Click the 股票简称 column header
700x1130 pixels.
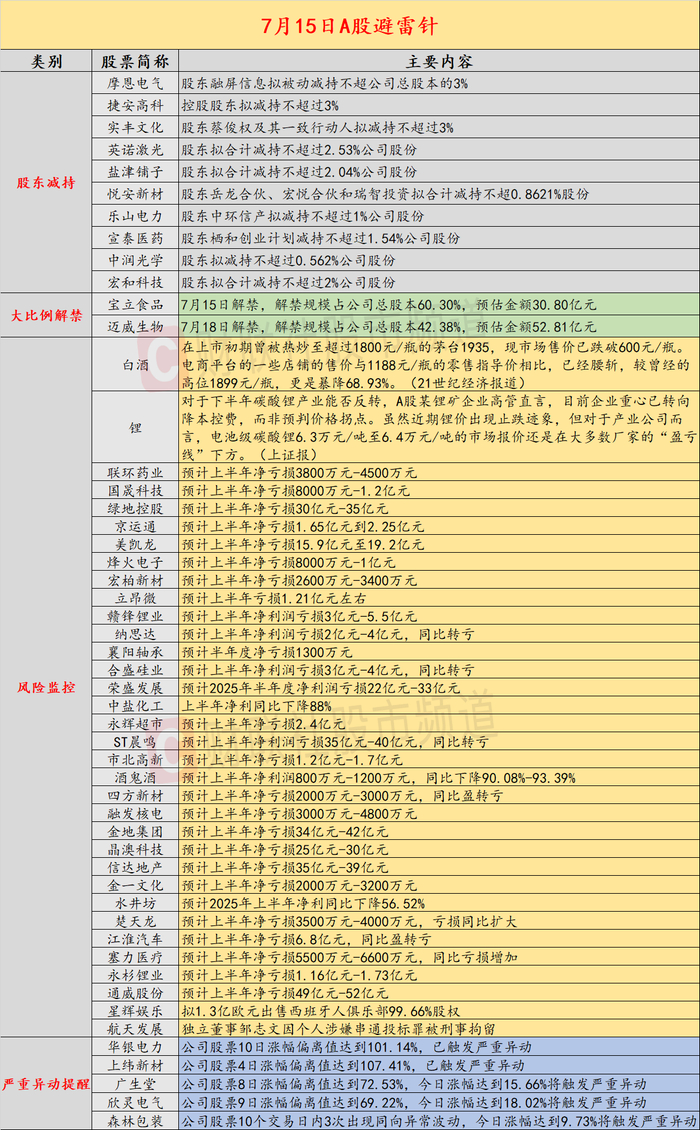[136, 61]
